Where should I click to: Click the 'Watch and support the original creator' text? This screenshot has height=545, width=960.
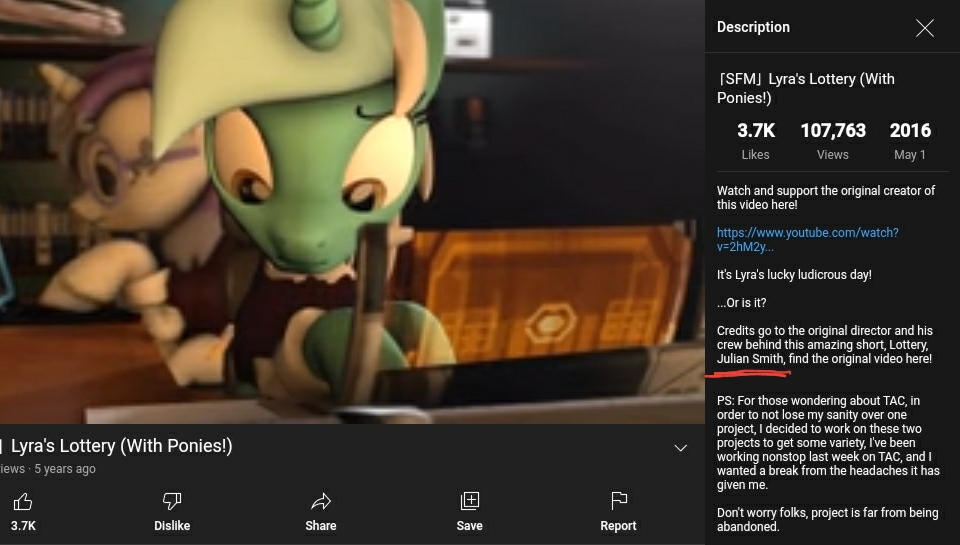825,198
